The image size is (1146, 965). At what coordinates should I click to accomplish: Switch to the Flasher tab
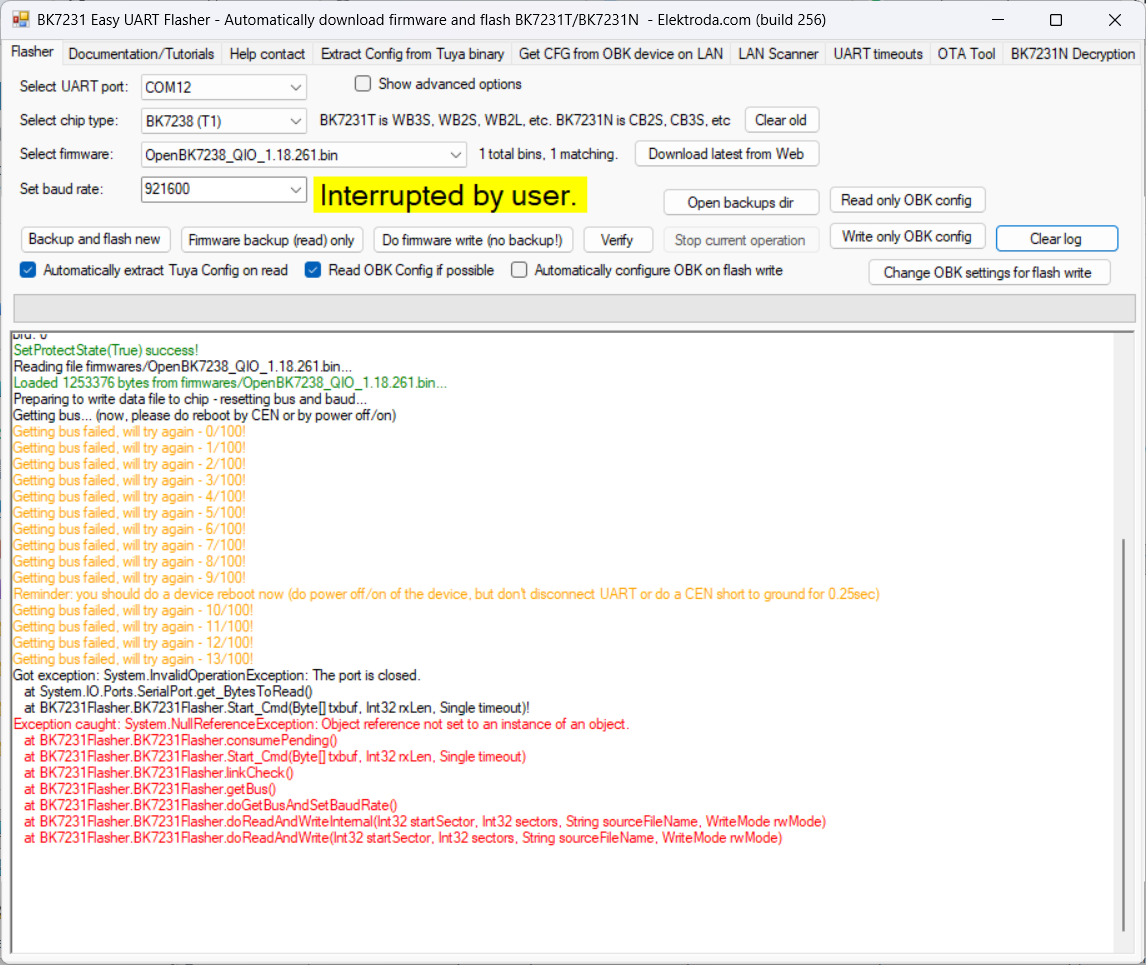pos(32,52)
